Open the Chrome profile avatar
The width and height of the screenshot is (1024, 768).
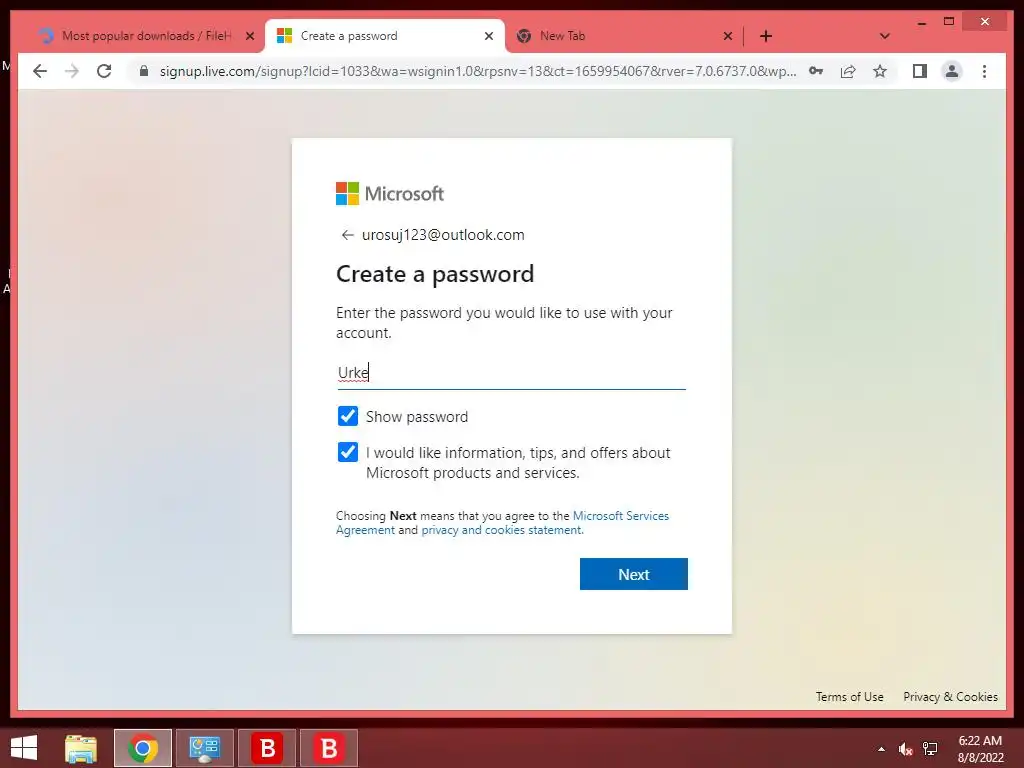952,71
